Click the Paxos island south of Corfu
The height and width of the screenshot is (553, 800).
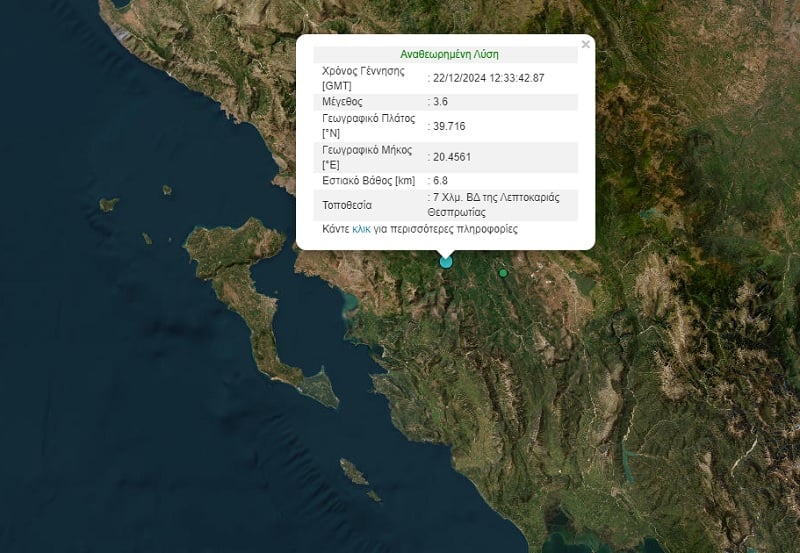pos(354,472)
